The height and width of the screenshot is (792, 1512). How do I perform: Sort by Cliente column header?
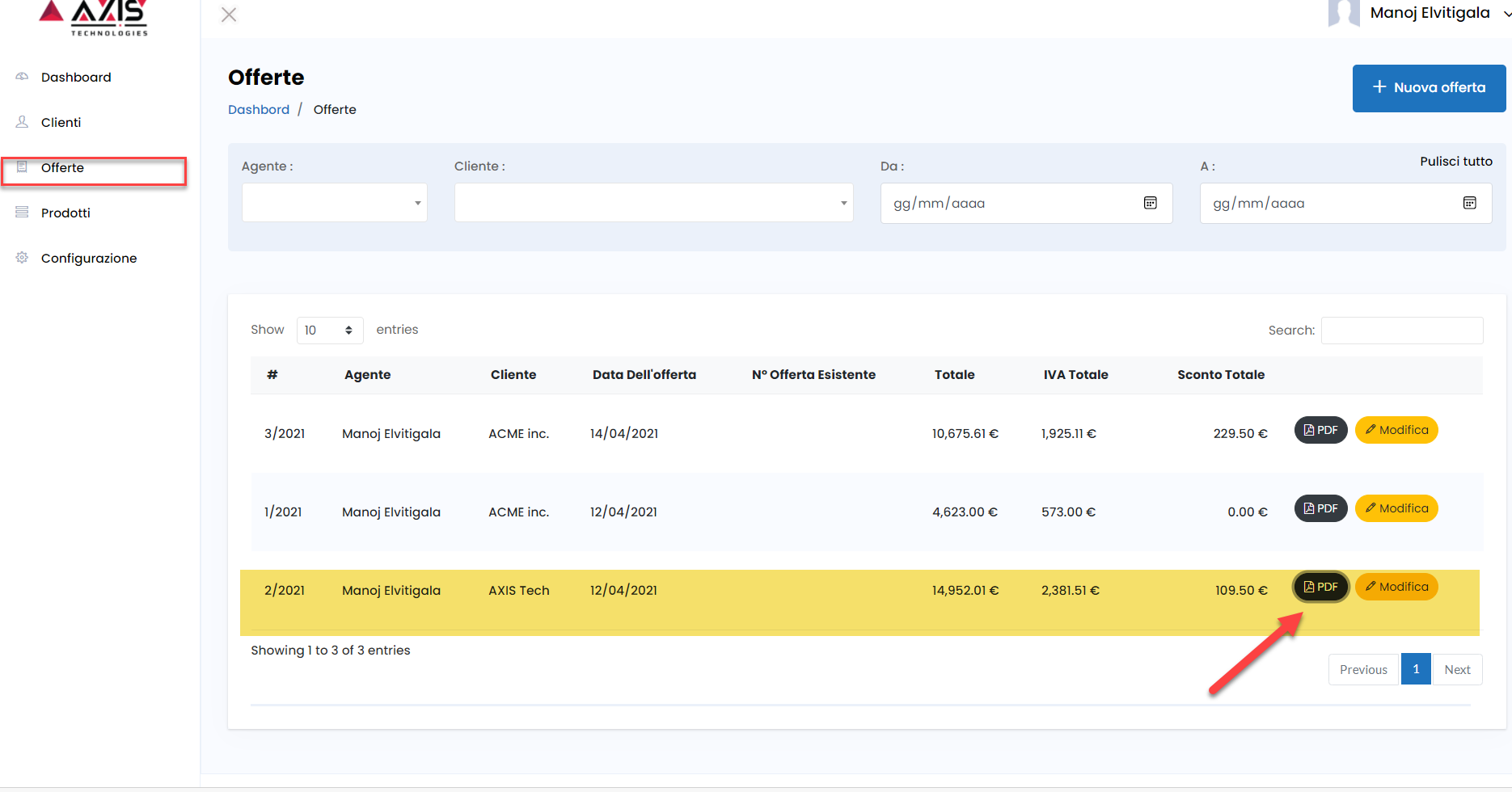513,374
